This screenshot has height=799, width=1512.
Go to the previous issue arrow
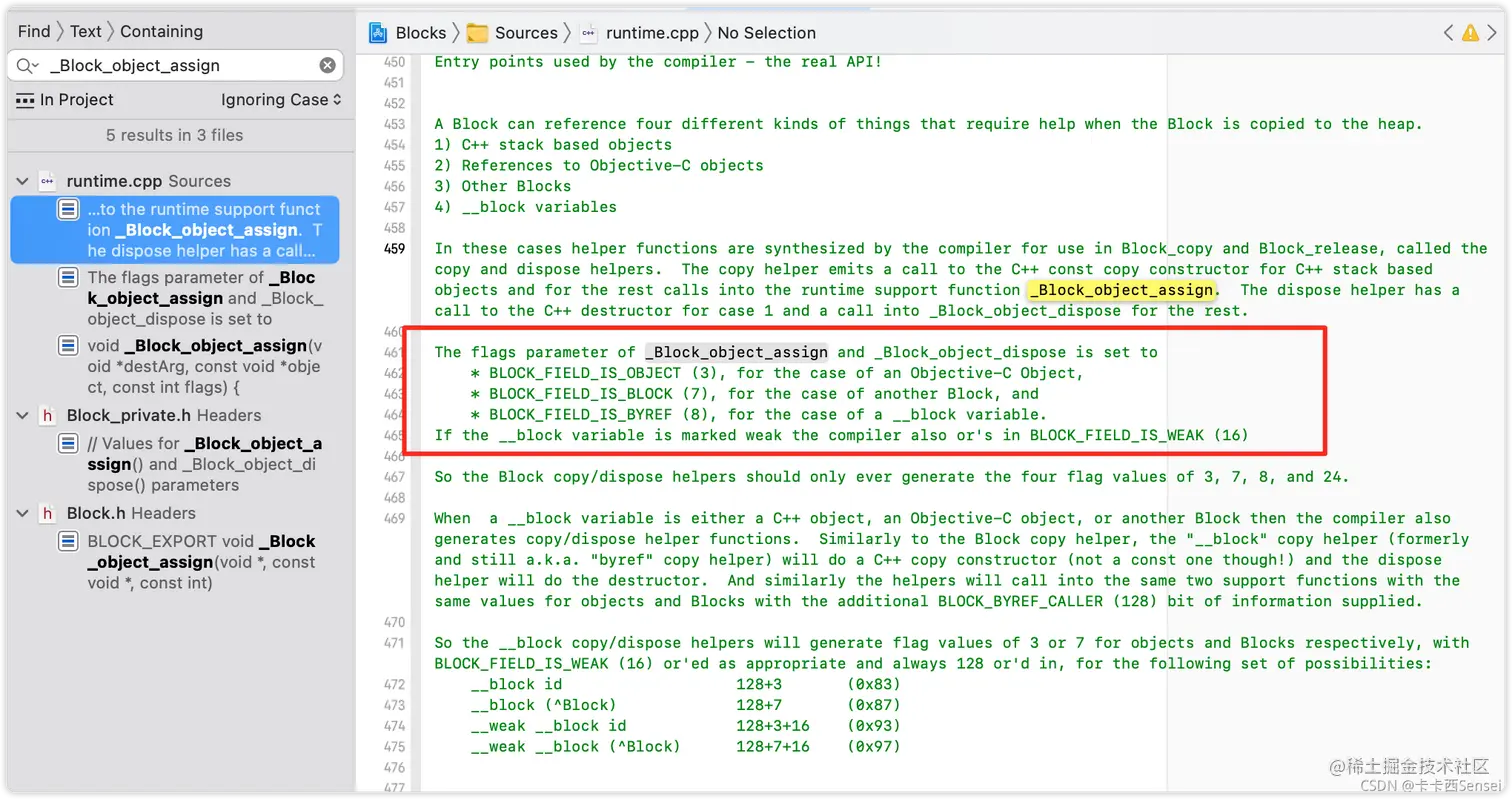(1448, 33)
